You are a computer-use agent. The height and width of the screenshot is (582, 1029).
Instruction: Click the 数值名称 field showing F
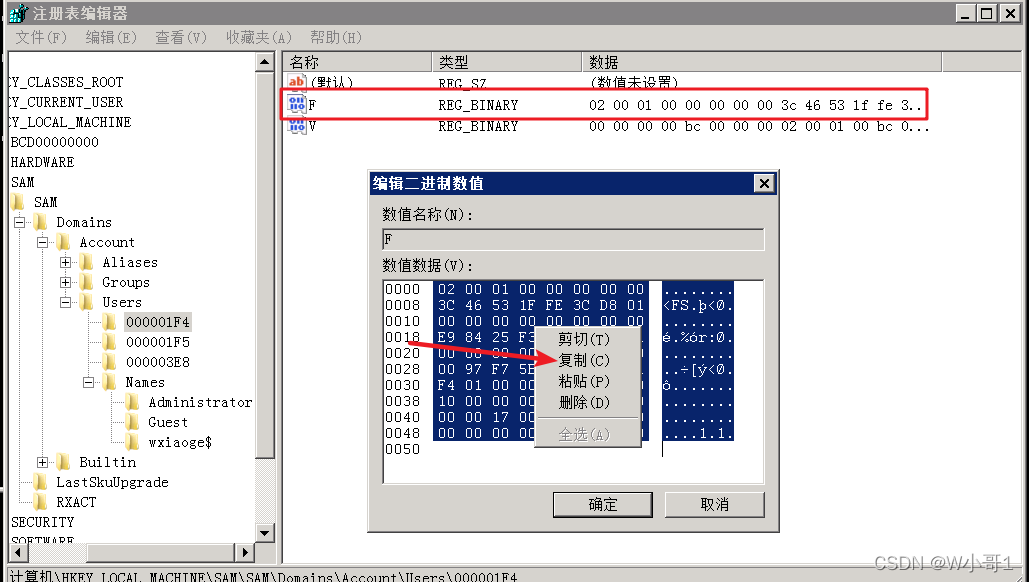tap(573, 239)
